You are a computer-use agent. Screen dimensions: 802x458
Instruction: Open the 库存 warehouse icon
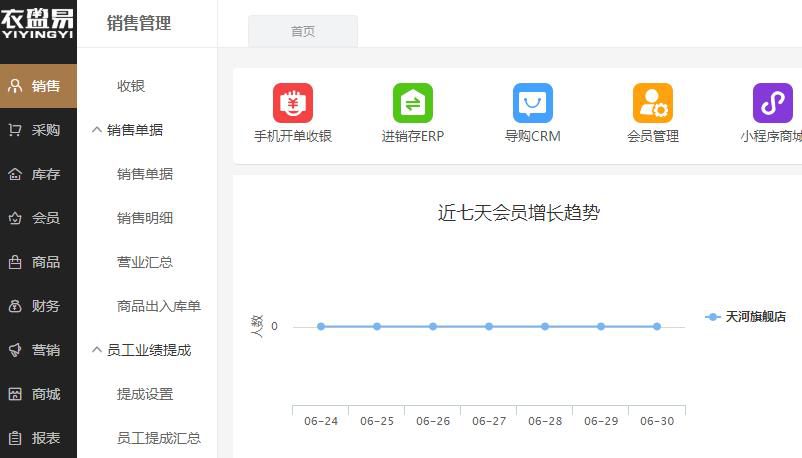tap(15, 174)
